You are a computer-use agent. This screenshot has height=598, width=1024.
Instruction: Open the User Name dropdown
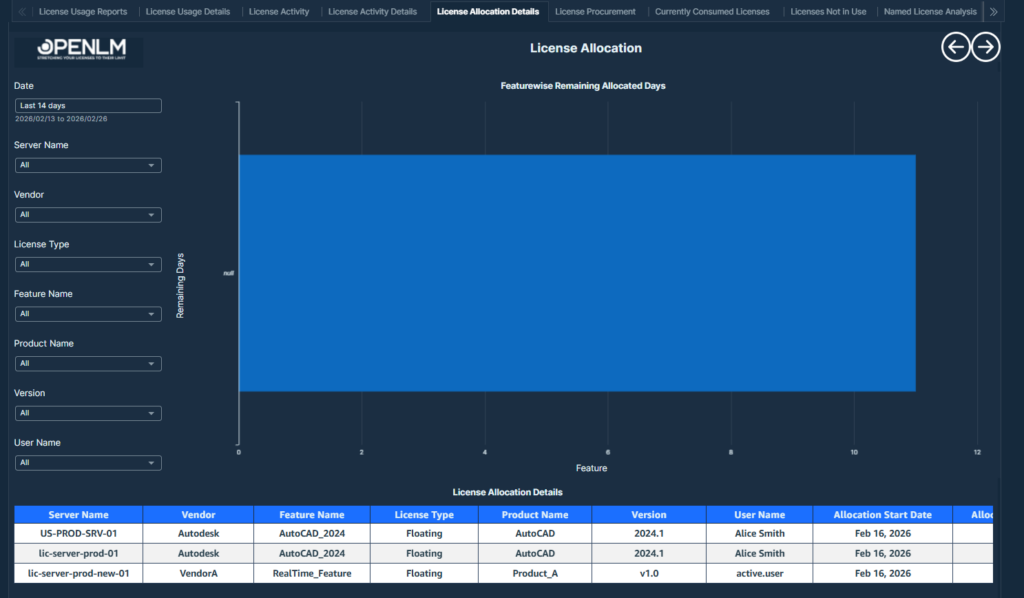[88, 463]
